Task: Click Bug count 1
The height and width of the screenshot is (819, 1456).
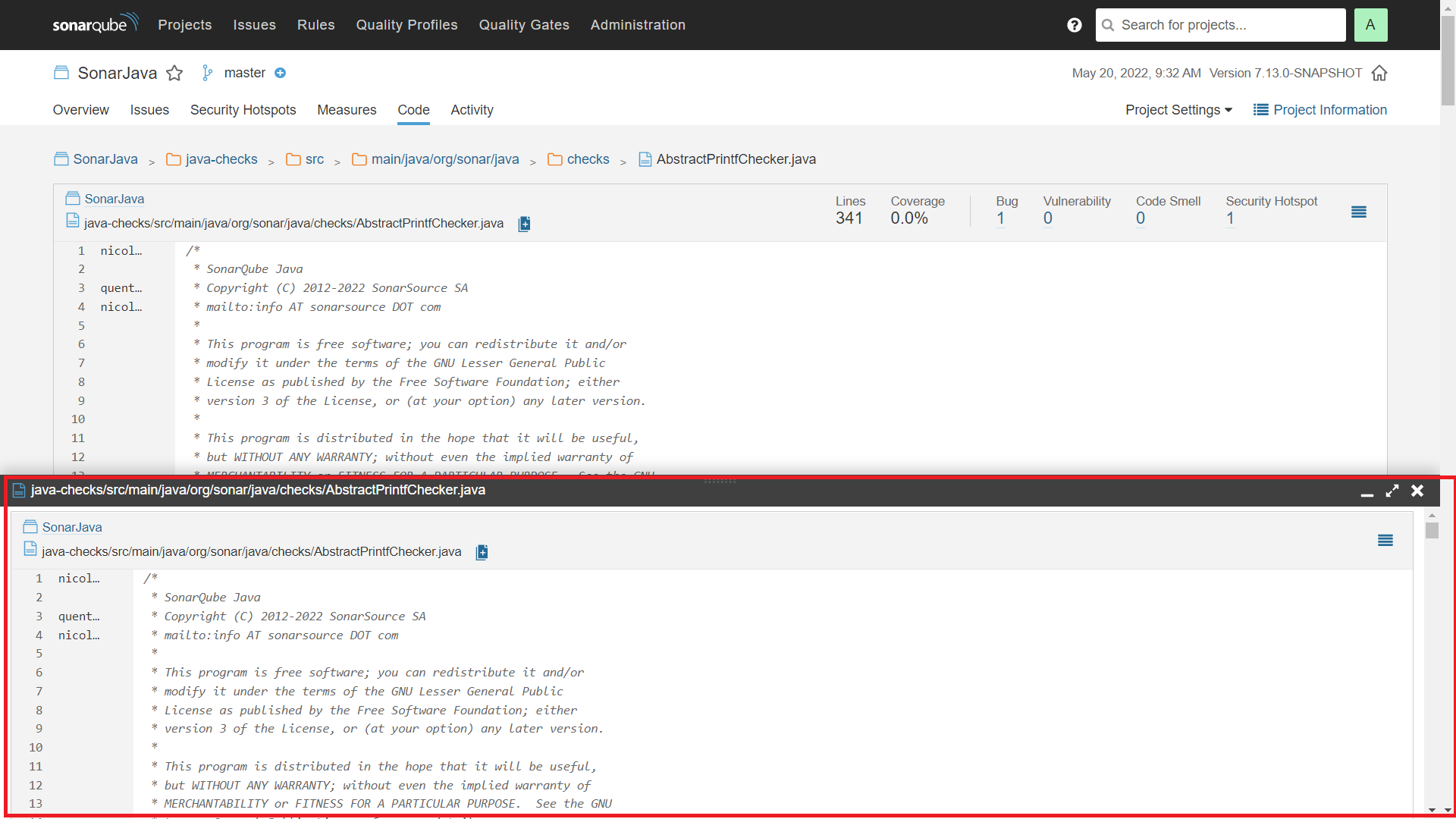Action: pyautogui.click(x=1000, y=218)
